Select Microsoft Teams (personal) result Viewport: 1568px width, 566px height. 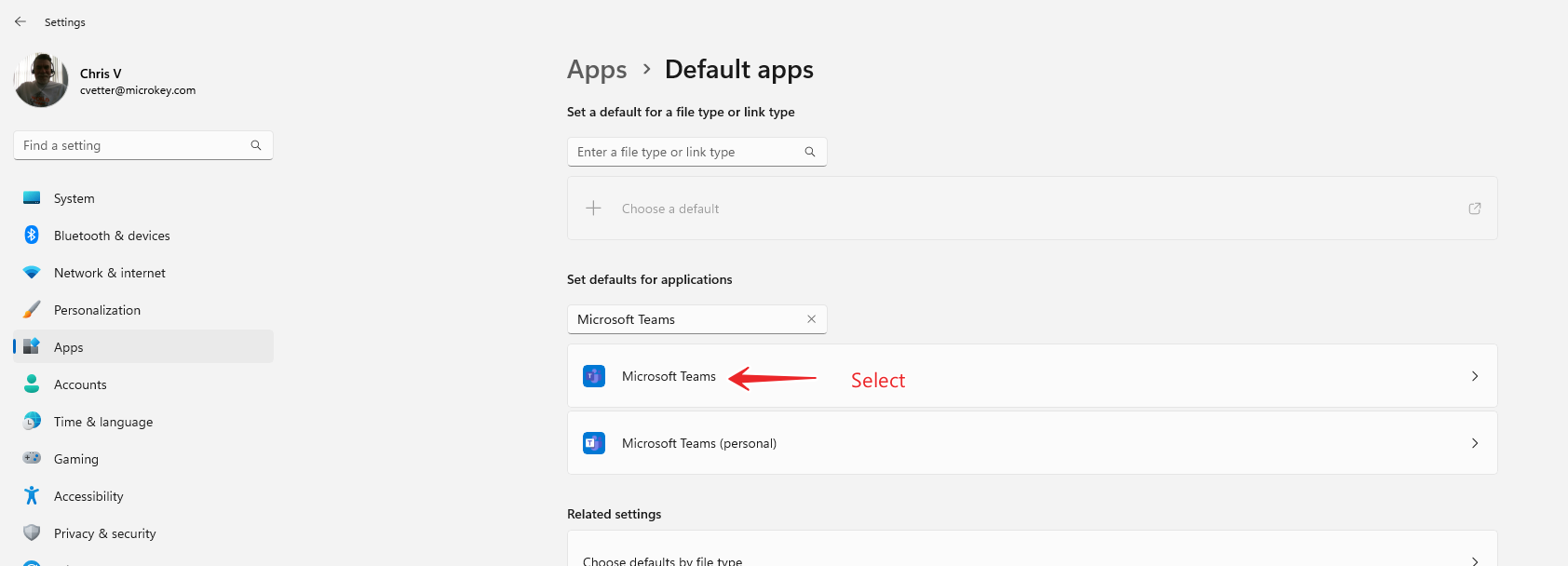pos(1032,443)
